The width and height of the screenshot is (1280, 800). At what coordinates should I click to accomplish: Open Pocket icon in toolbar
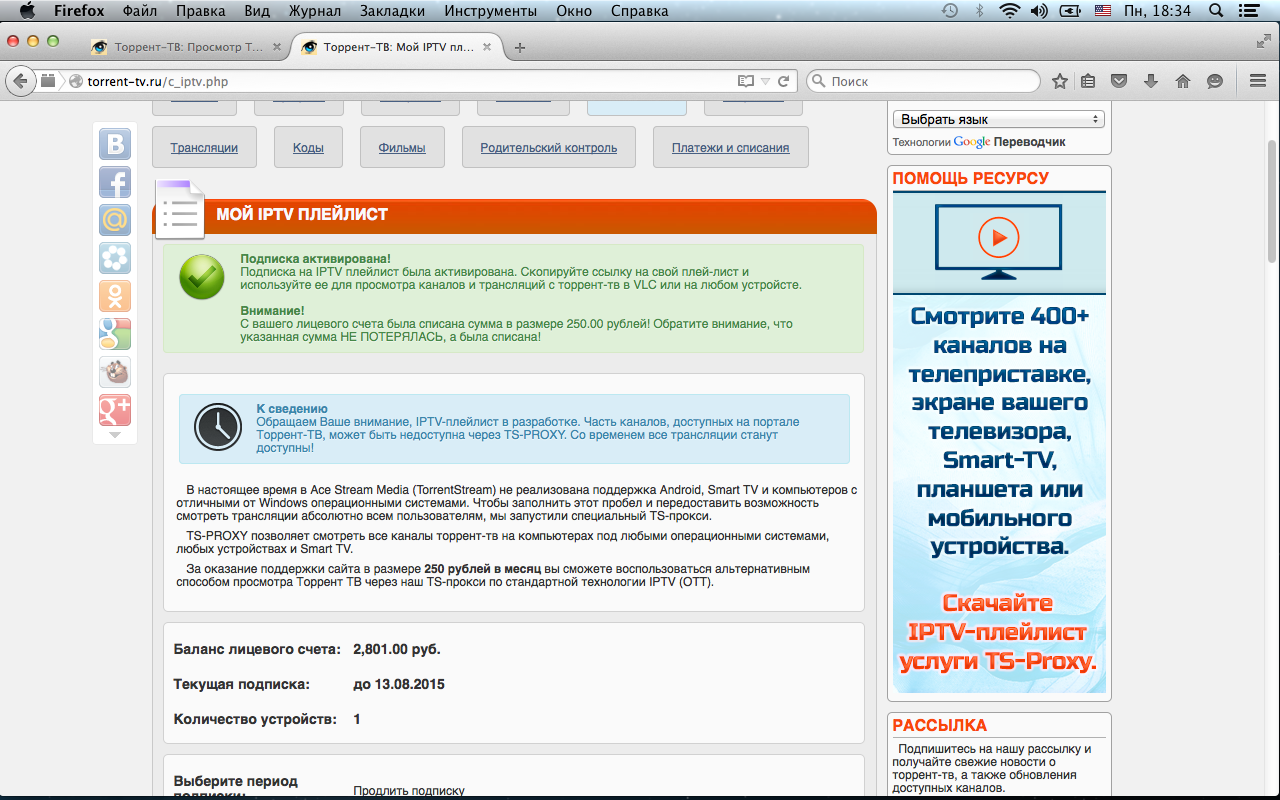[x=1120, y=81]
